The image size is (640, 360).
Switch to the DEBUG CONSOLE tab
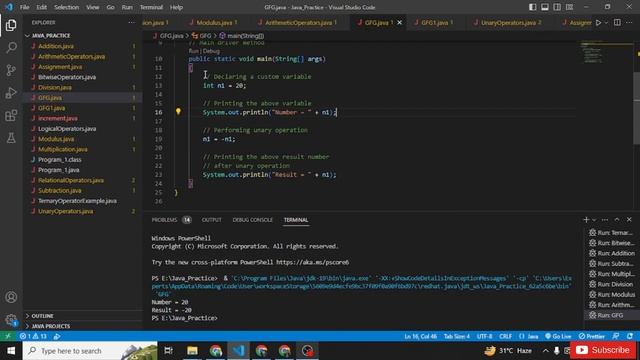point(252,220)
